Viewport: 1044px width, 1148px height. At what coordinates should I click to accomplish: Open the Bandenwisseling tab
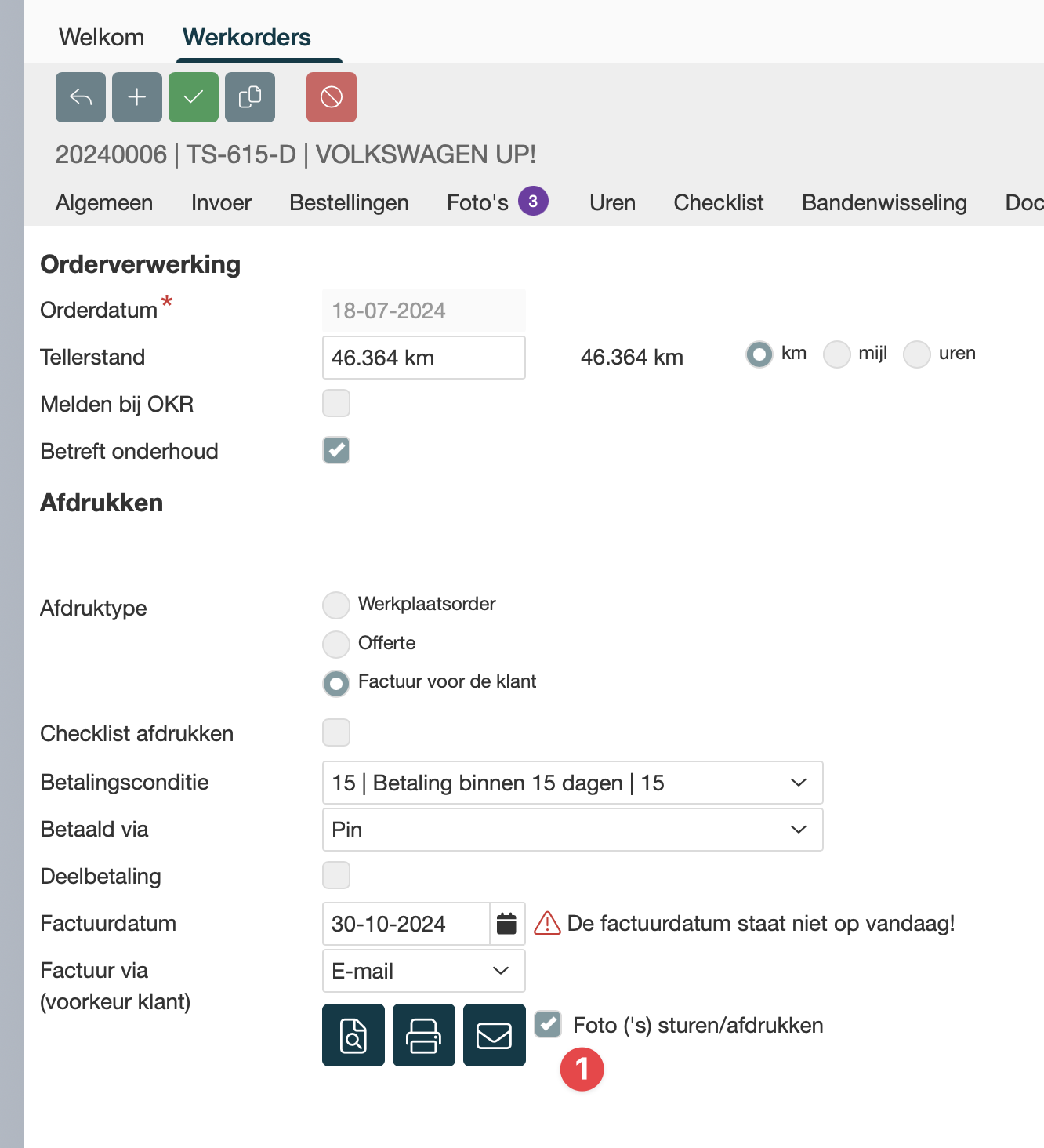[x=884, y=202]
